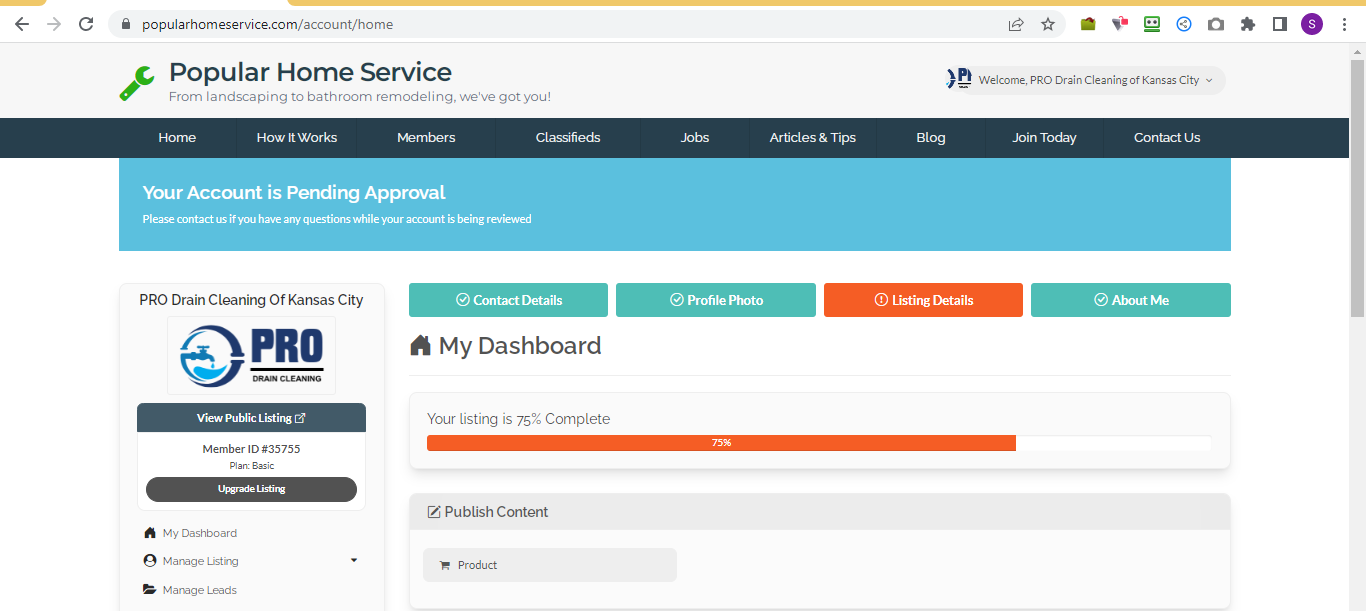This screenshot has height=611, width=1366.
Task: Click the camera screenshot extension icon
Action: [1216, 24]
